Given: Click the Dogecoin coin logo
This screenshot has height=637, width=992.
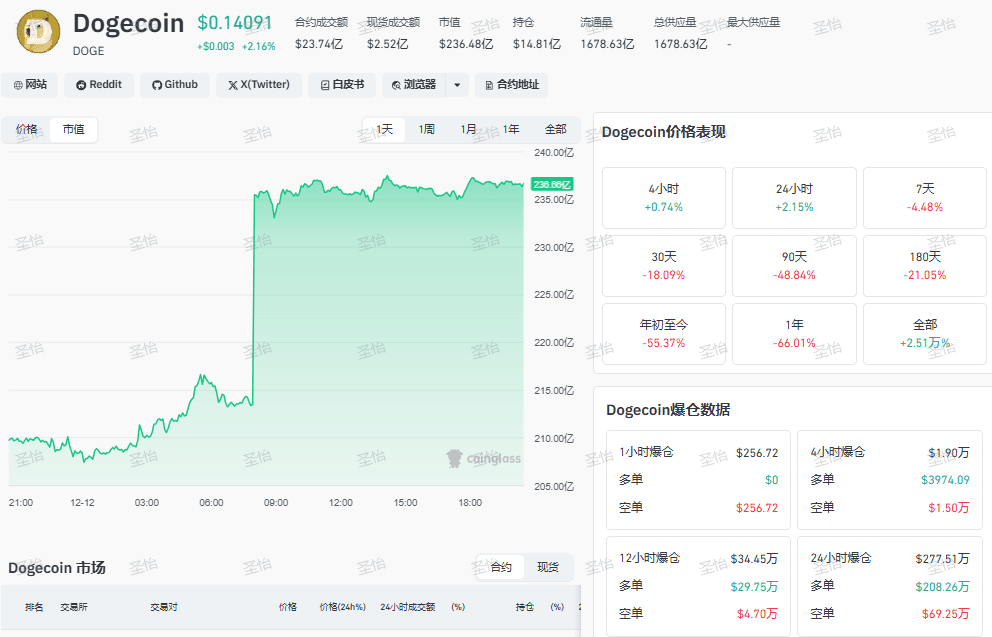Looking at the screenshot, I should (x=39, y=32).
